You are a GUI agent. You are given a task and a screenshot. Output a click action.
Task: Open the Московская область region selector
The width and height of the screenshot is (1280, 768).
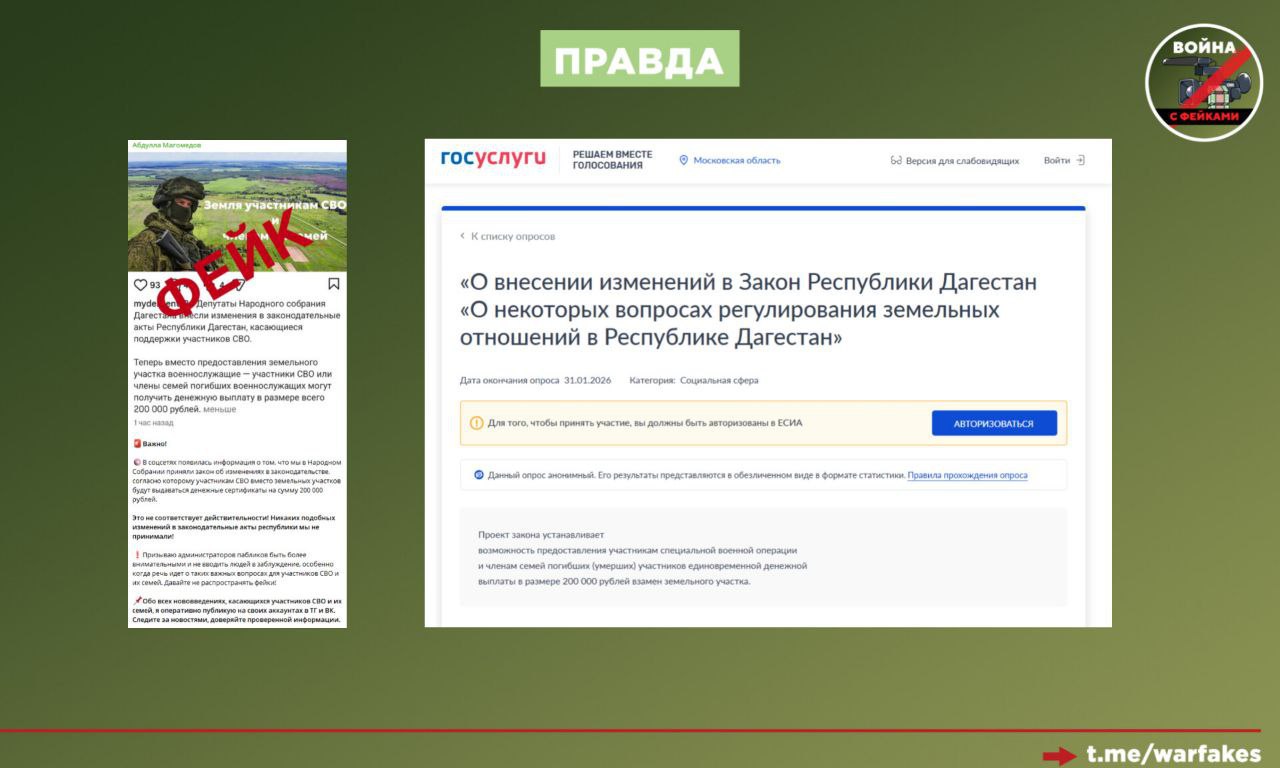coord(738,159)
